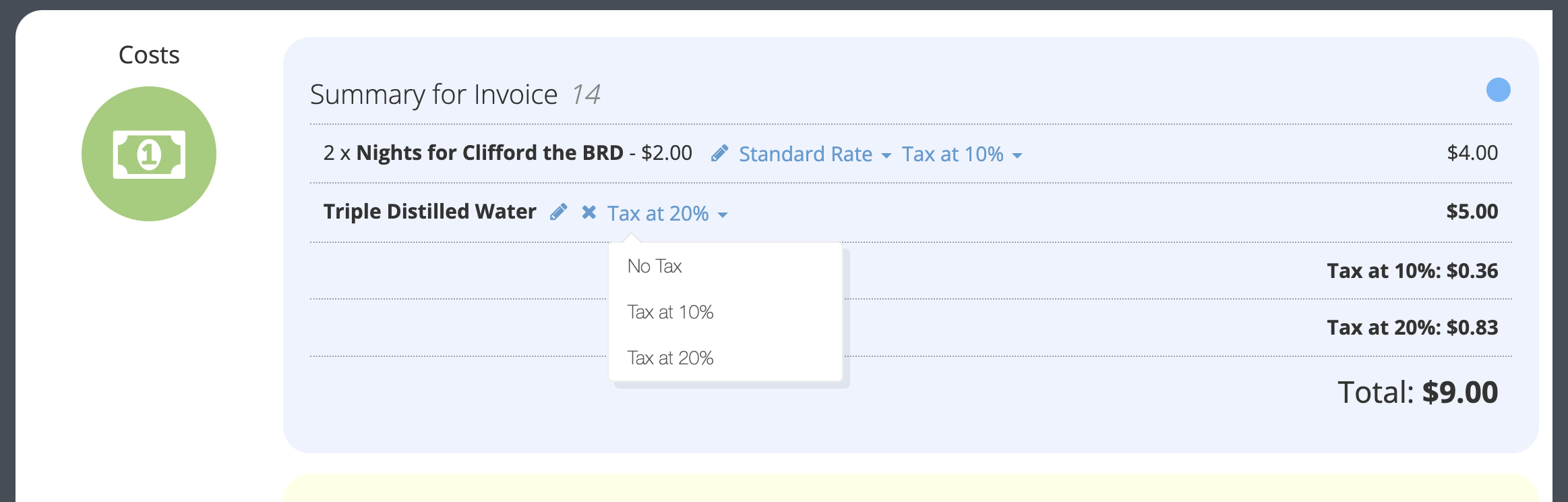Screen dimensions: 1568x502
Task: Click the green Costs money icon
Action: [x=149, y=154]
